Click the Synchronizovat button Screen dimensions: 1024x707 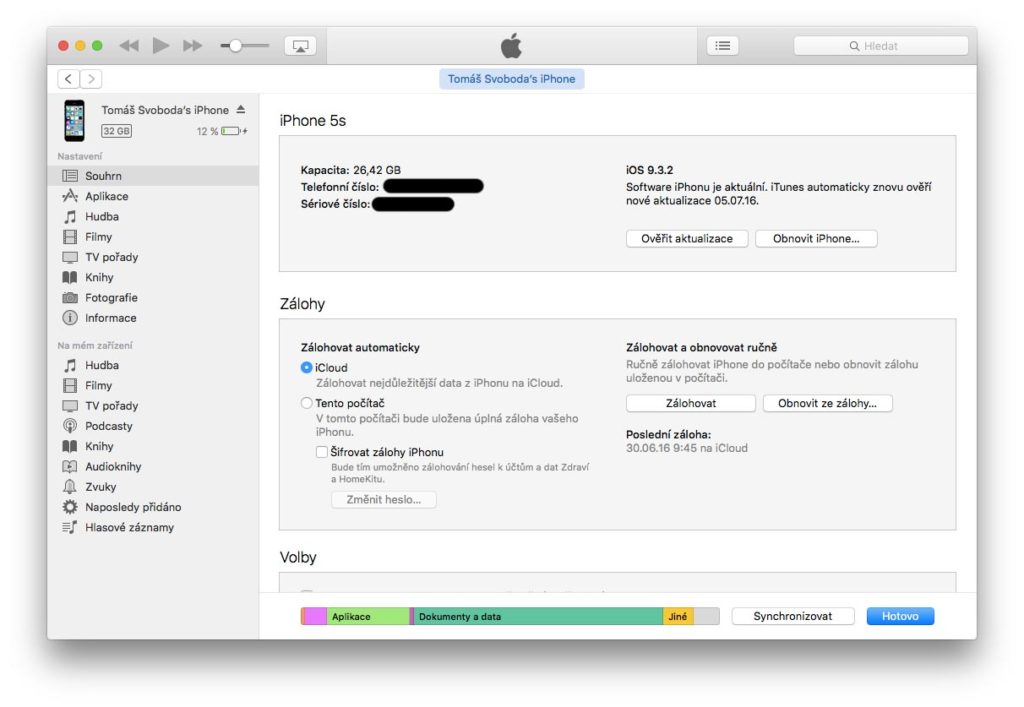click(x=793, y=616)
